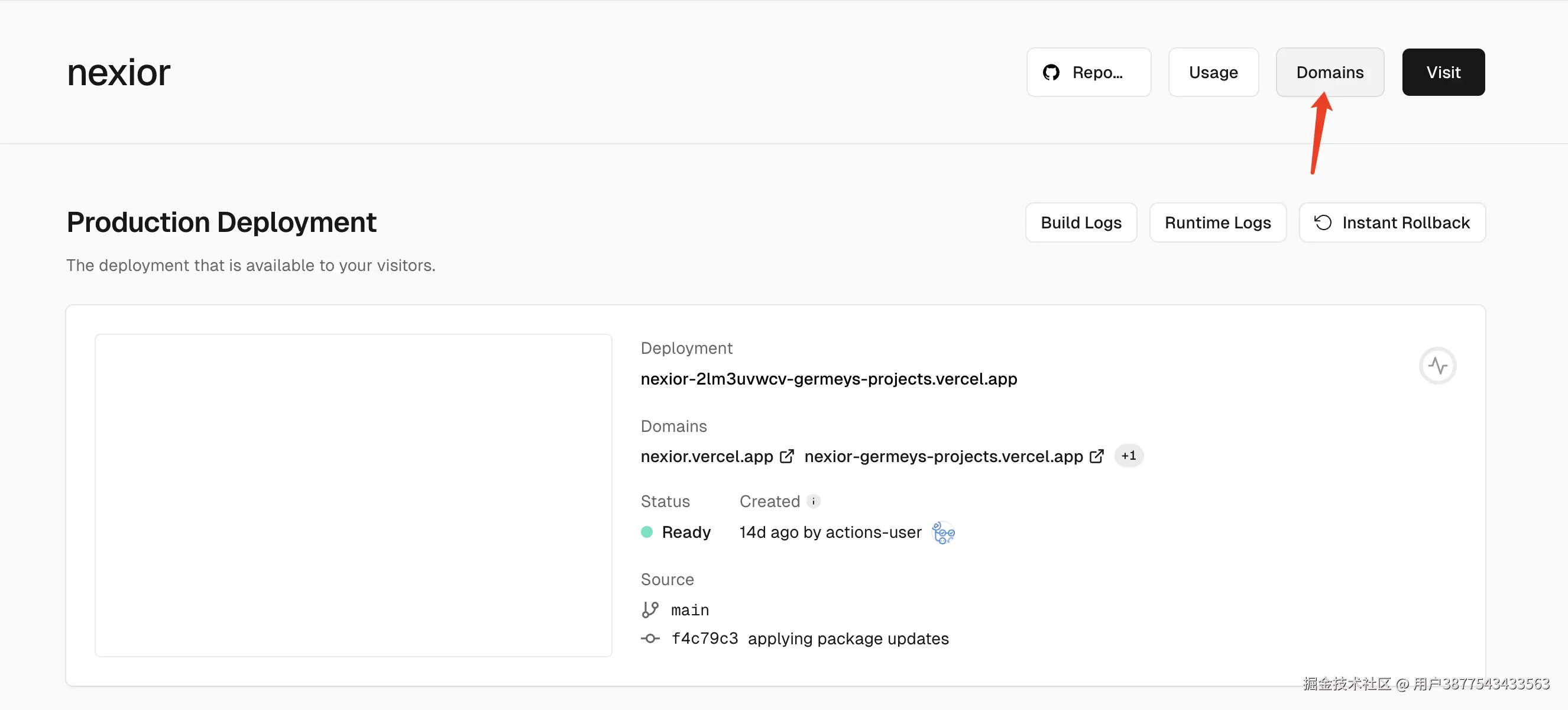Open the nexior.vercel.app domain link
The width and height of the screenshot is (1568, 710).
point(706,456)
